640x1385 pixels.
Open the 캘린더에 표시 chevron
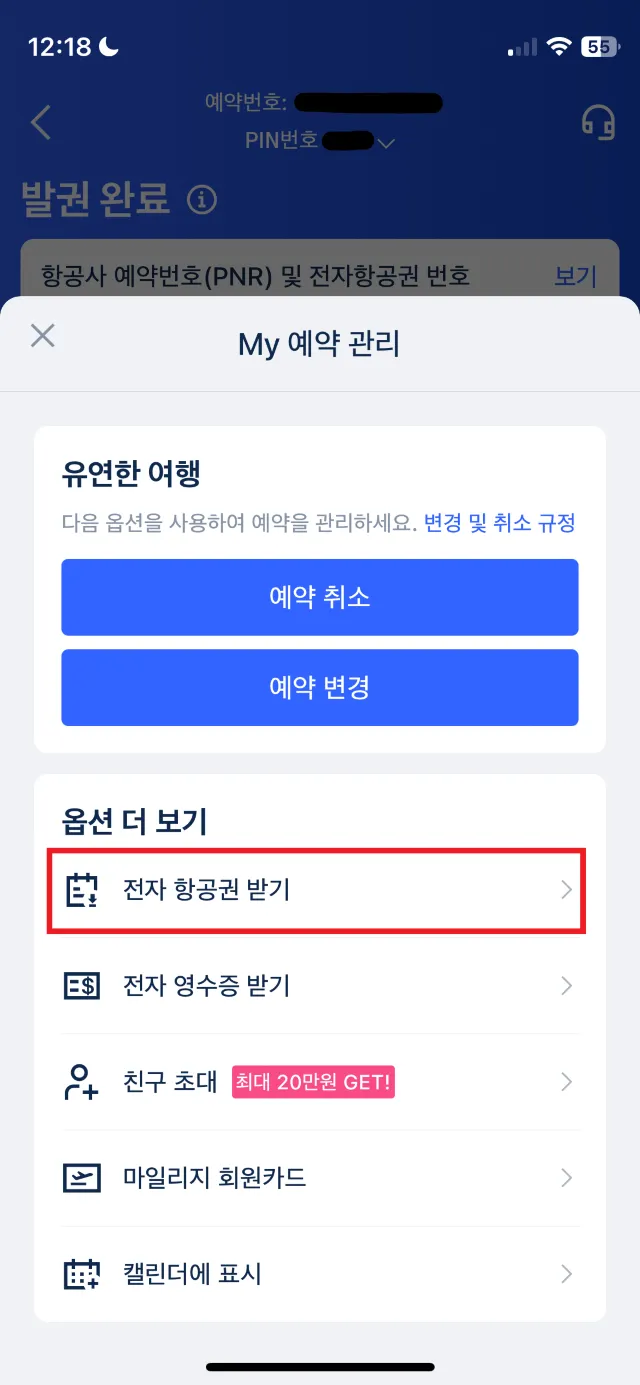point(566,1274)
